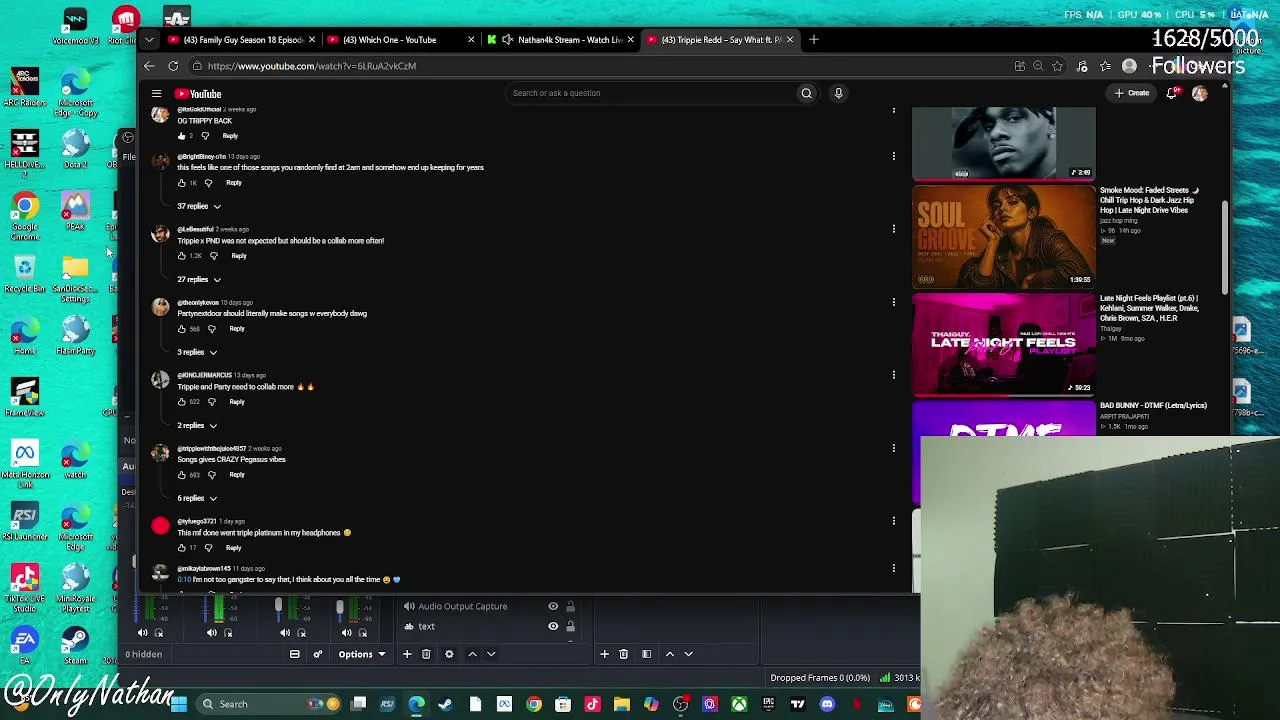Like the 'OG TRIPPY BACK' comment
The image size is (1280, 720).
click(181, 136)
